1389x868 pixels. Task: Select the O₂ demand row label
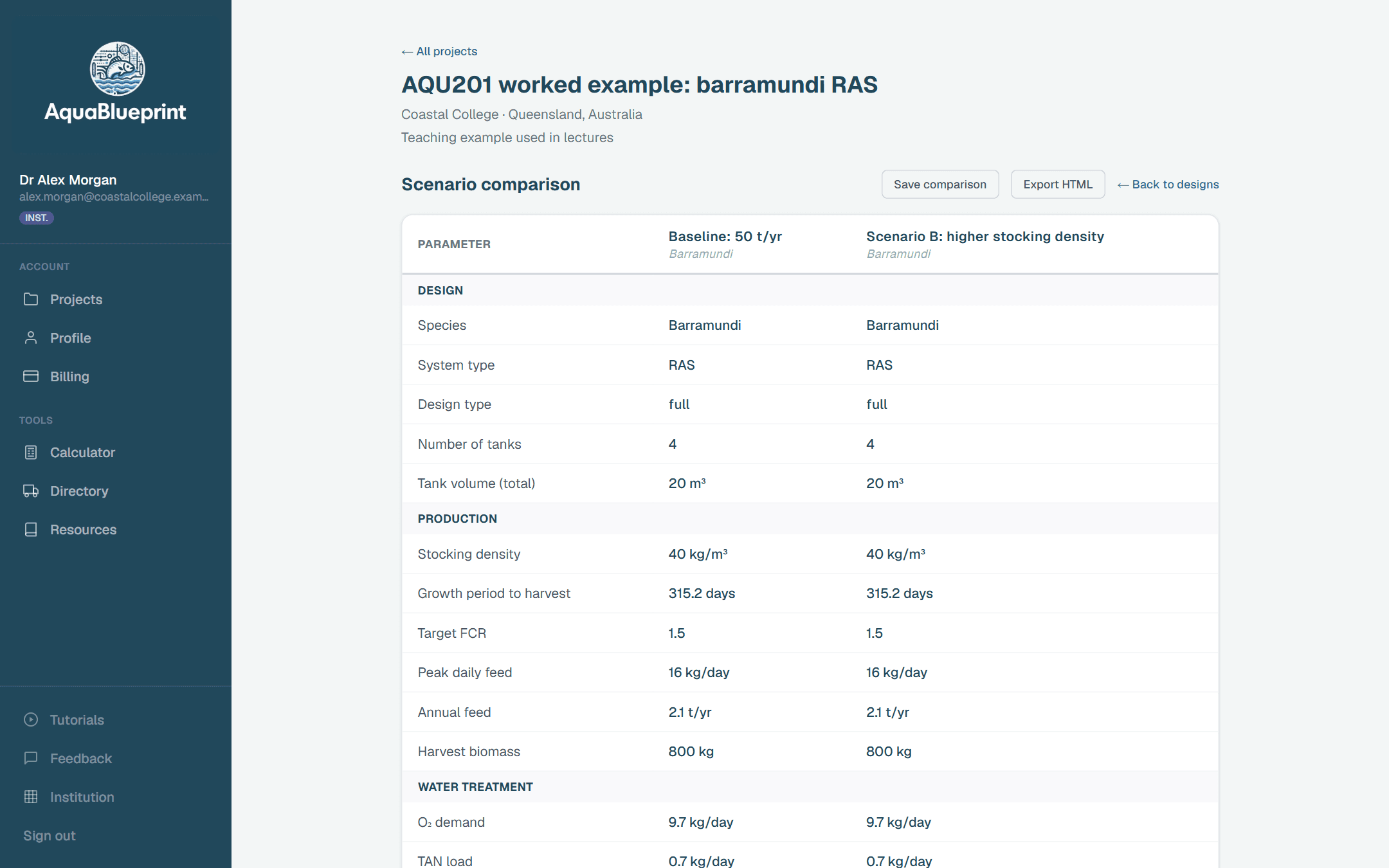[x=451, y=822]
